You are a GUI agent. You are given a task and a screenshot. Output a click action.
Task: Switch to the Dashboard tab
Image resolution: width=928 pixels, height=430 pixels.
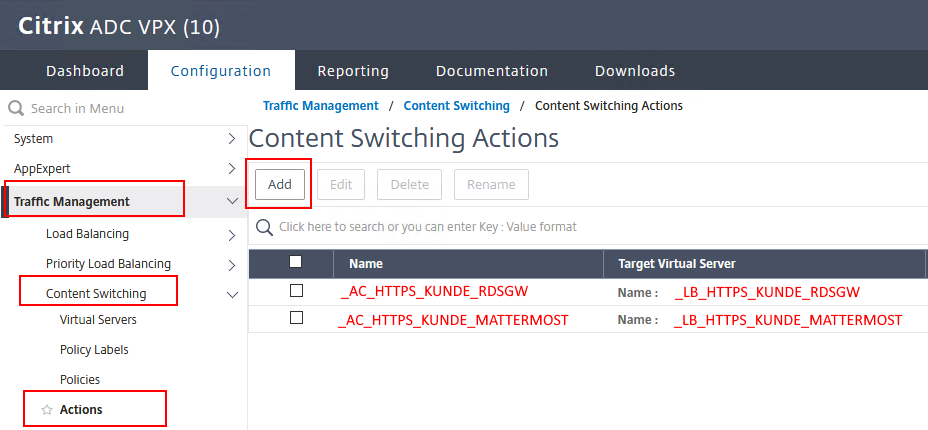pyautogui.click(x=85, y=71)
